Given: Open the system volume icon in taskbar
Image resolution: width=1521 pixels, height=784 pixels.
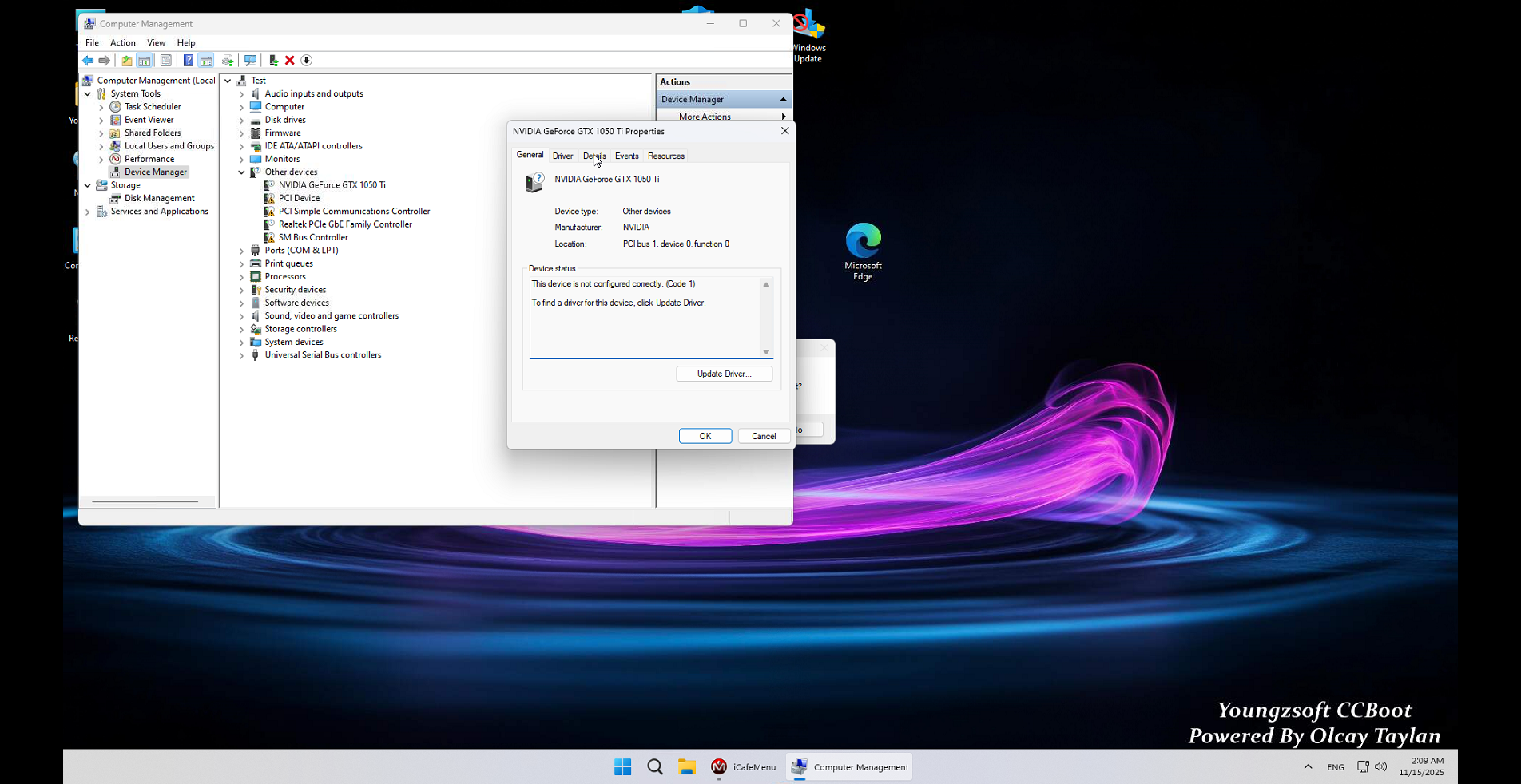Looking at the screenshot, I should (1383, 767).
